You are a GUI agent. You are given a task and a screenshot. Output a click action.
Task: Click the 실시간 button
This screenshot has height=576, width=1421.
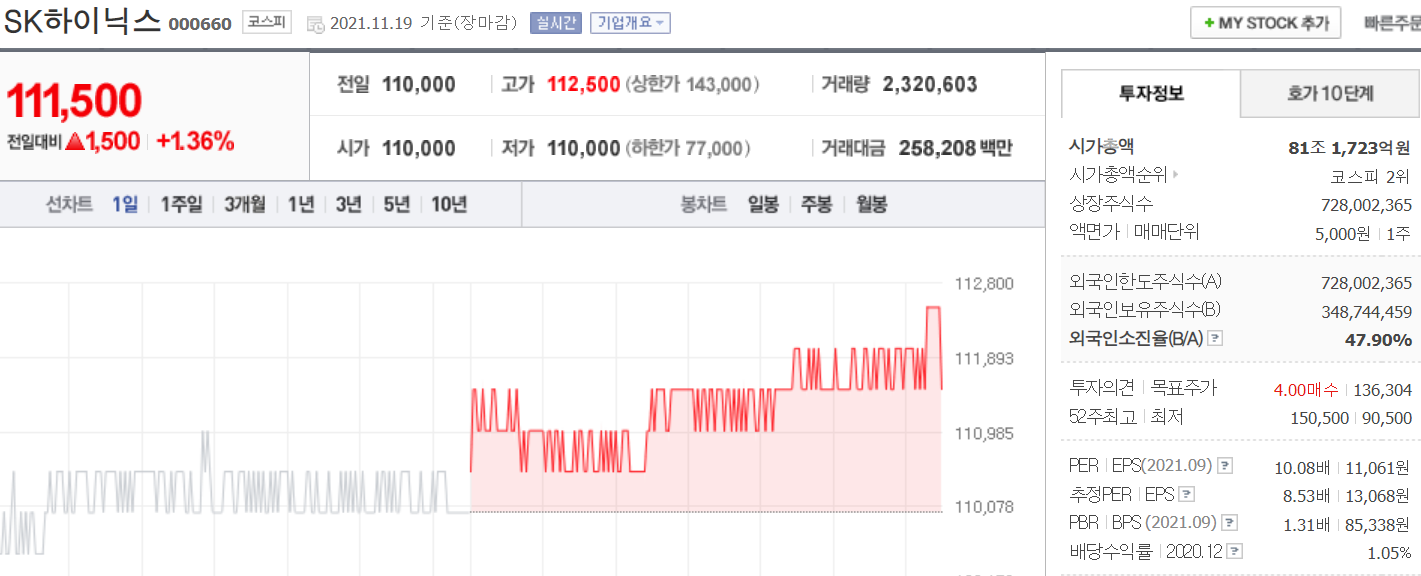[x=556, y=23]
